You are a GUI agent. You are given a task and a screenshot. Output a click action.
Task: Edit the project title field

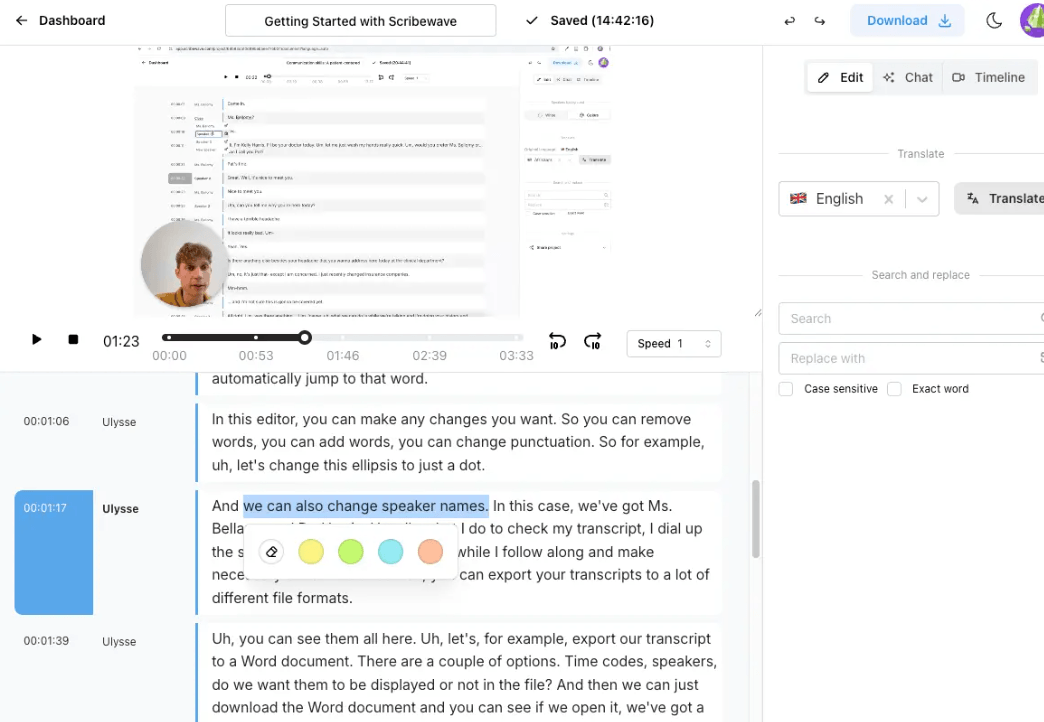pos(360,21)
